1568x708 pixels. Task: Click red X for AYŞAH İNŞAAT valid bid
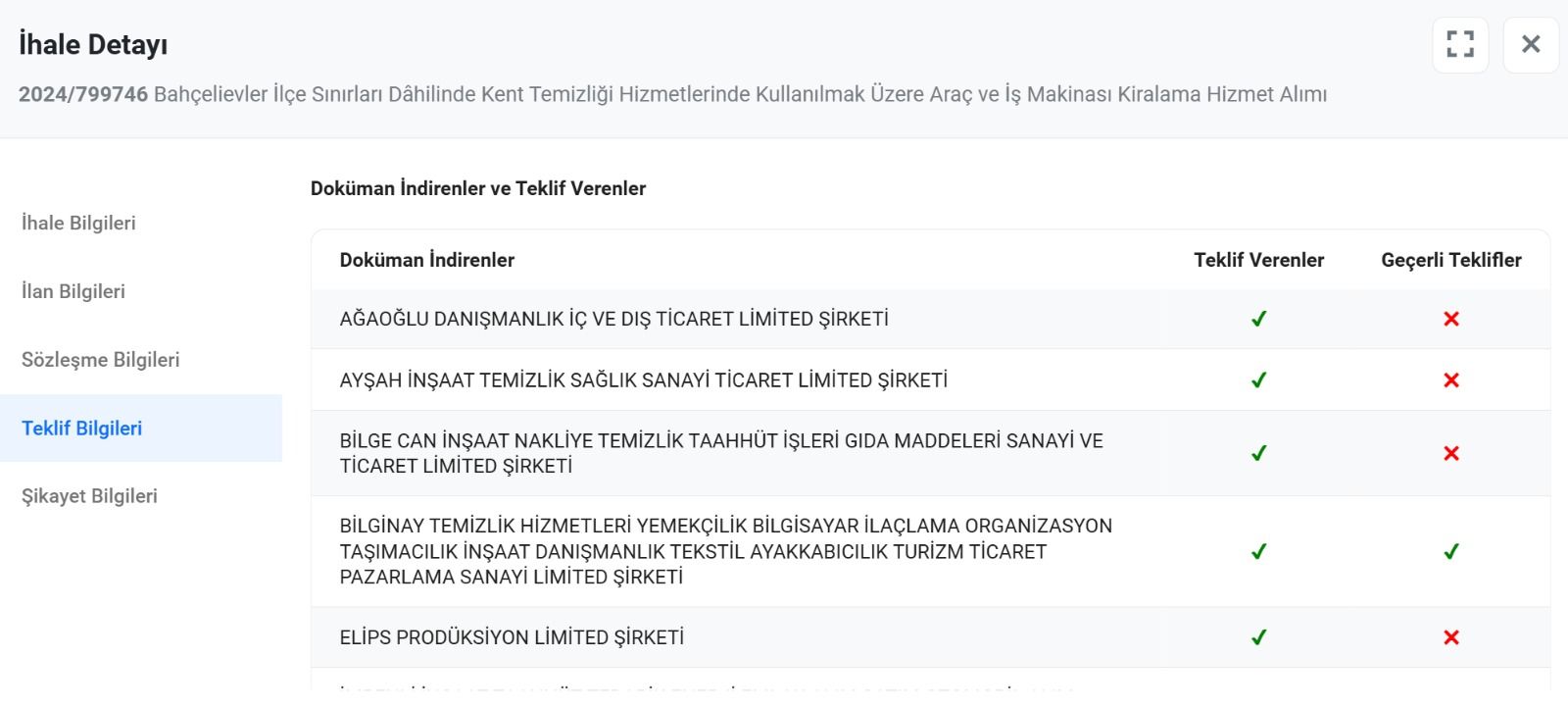1450,380
